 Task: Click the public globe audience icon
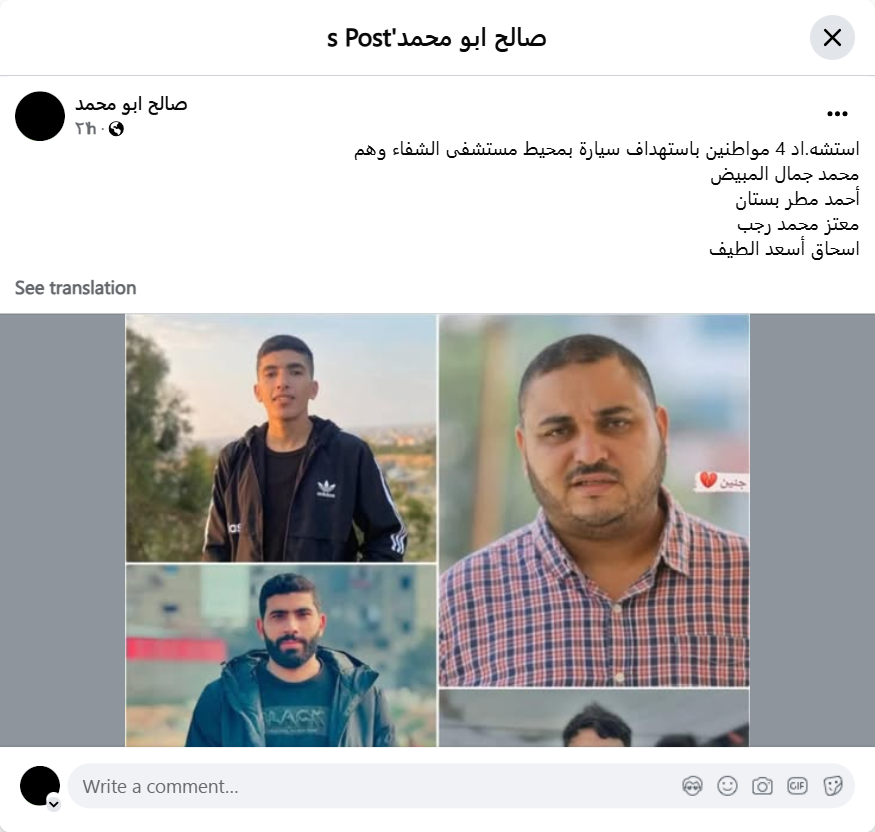coord(116,129)
